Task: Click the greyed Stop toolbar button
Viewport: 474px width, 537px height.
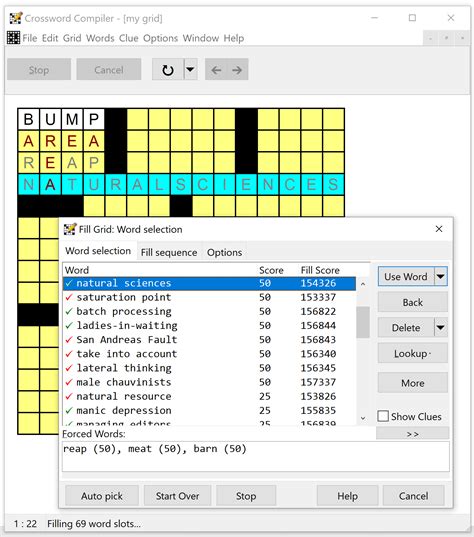Action: point(39,70)
